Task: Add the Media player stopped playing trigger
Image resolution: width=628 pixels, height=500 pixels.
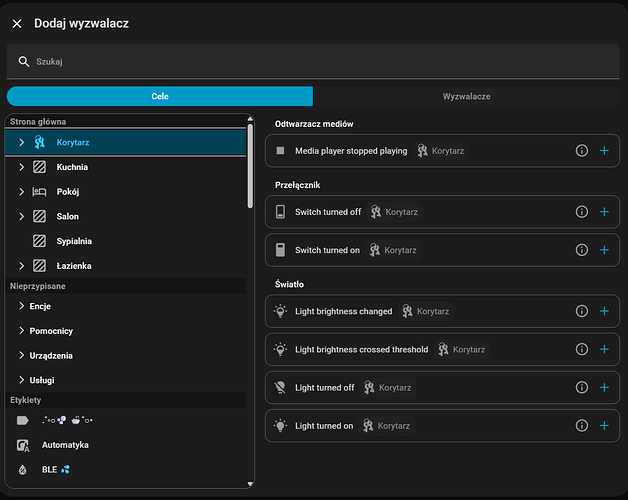Action: coord(604,150)
